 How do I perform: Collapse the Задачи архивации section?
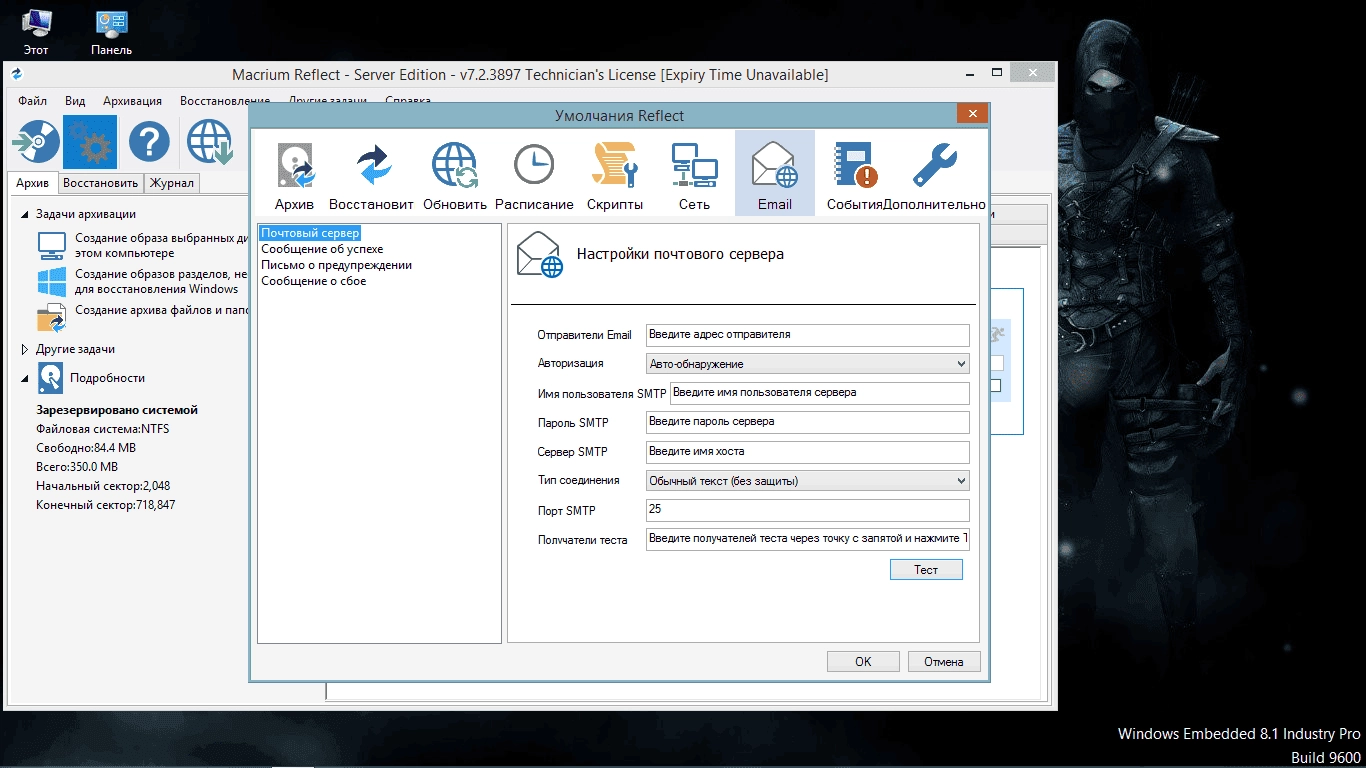25,214
